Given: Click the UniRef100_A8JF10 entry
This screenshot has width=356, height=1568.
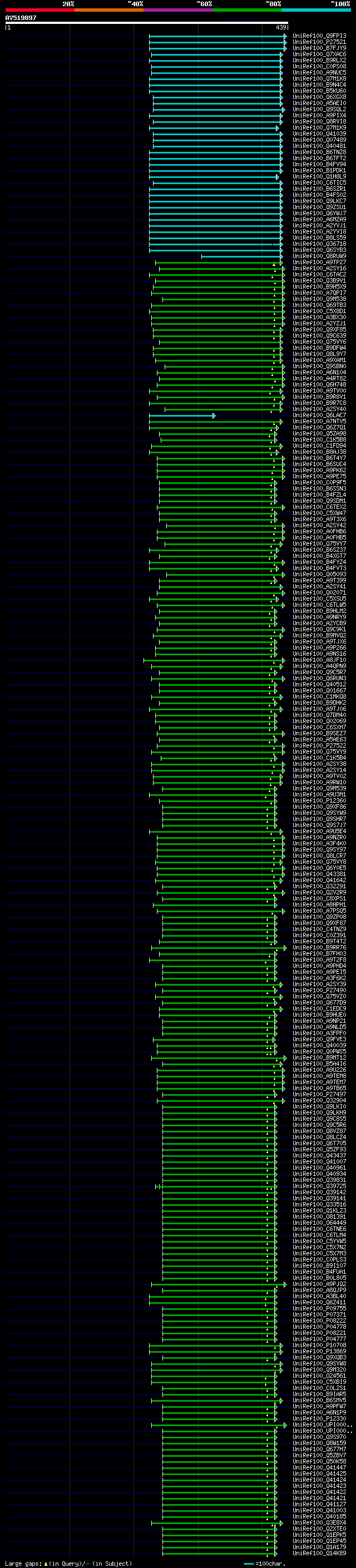Looking at the screenshot, I should tap(319, 660).
